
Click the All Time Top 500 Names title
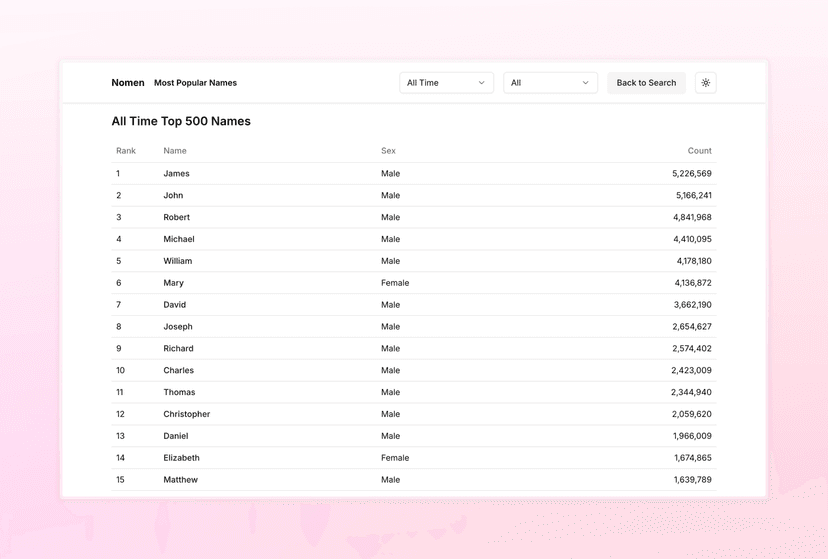pyautogui.click(x=181, y=121)
